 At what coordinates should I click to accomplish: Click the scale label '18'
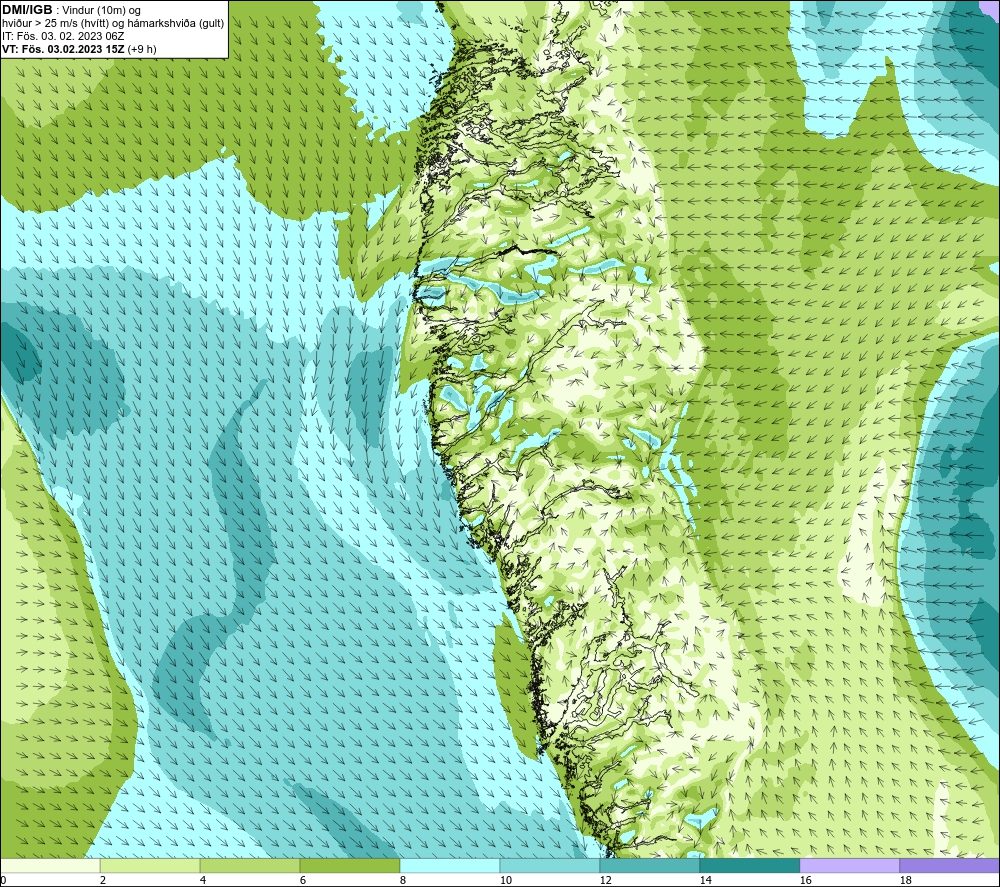pyautogui.click(x=905, y=880)
